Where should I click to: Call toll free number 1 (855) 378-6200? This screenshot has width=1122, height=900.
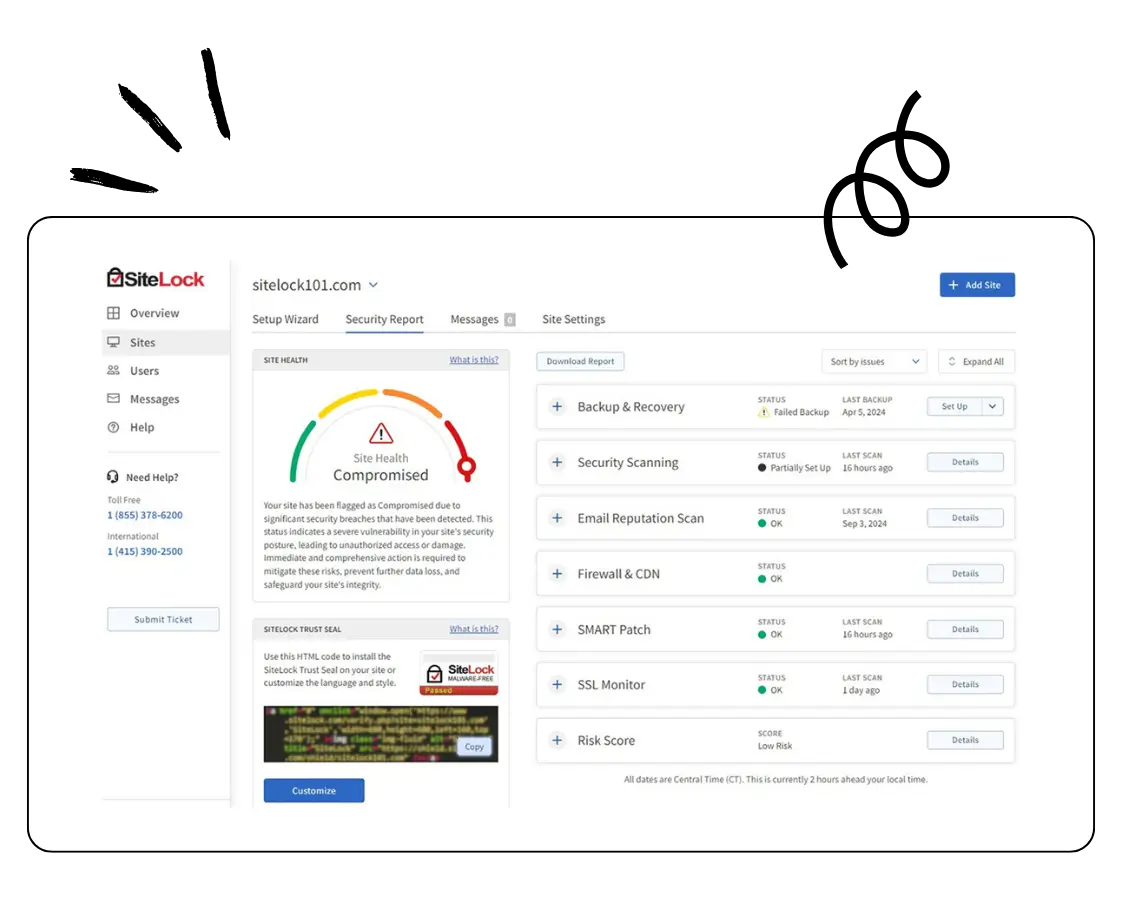pos(145,515)
